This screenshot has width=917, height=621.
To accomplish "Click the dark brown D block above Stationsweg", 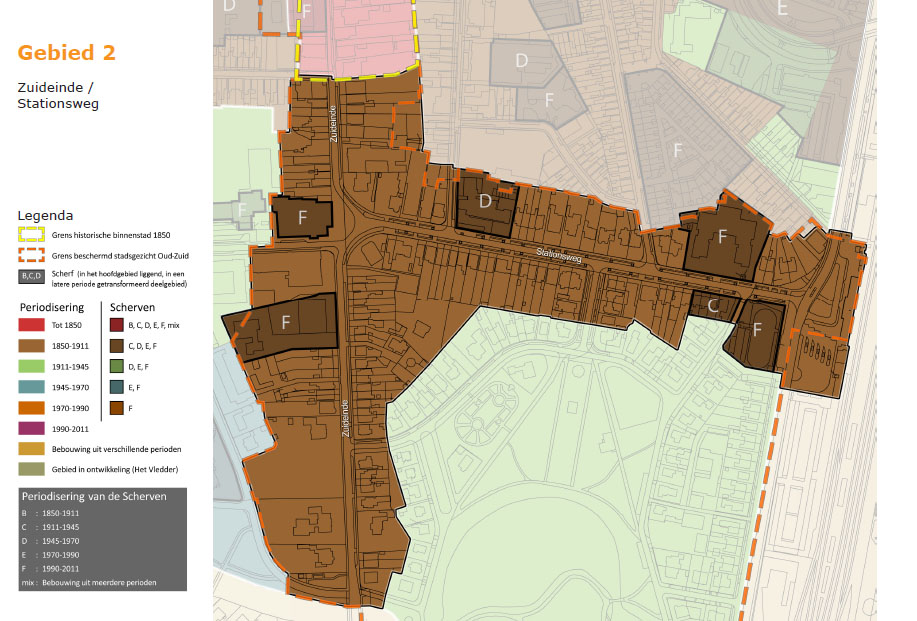I will [486, 202].
